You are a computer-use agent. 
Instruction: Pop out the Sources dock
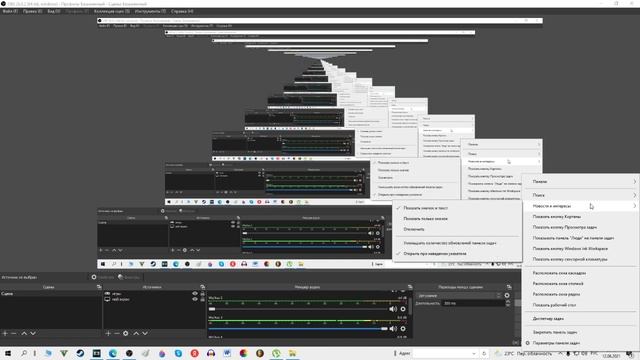(202, 287)
